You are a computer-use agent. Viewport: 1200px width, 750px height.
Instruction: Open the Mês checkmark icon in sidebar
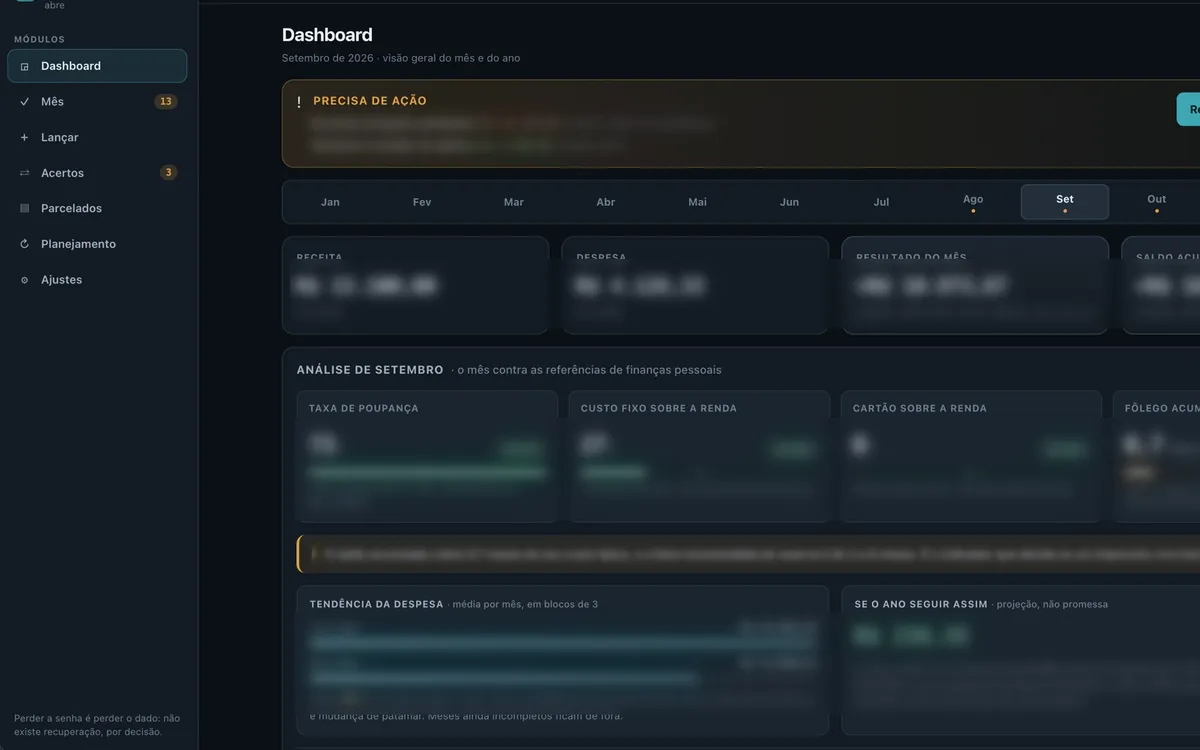(x=25, y=102)
